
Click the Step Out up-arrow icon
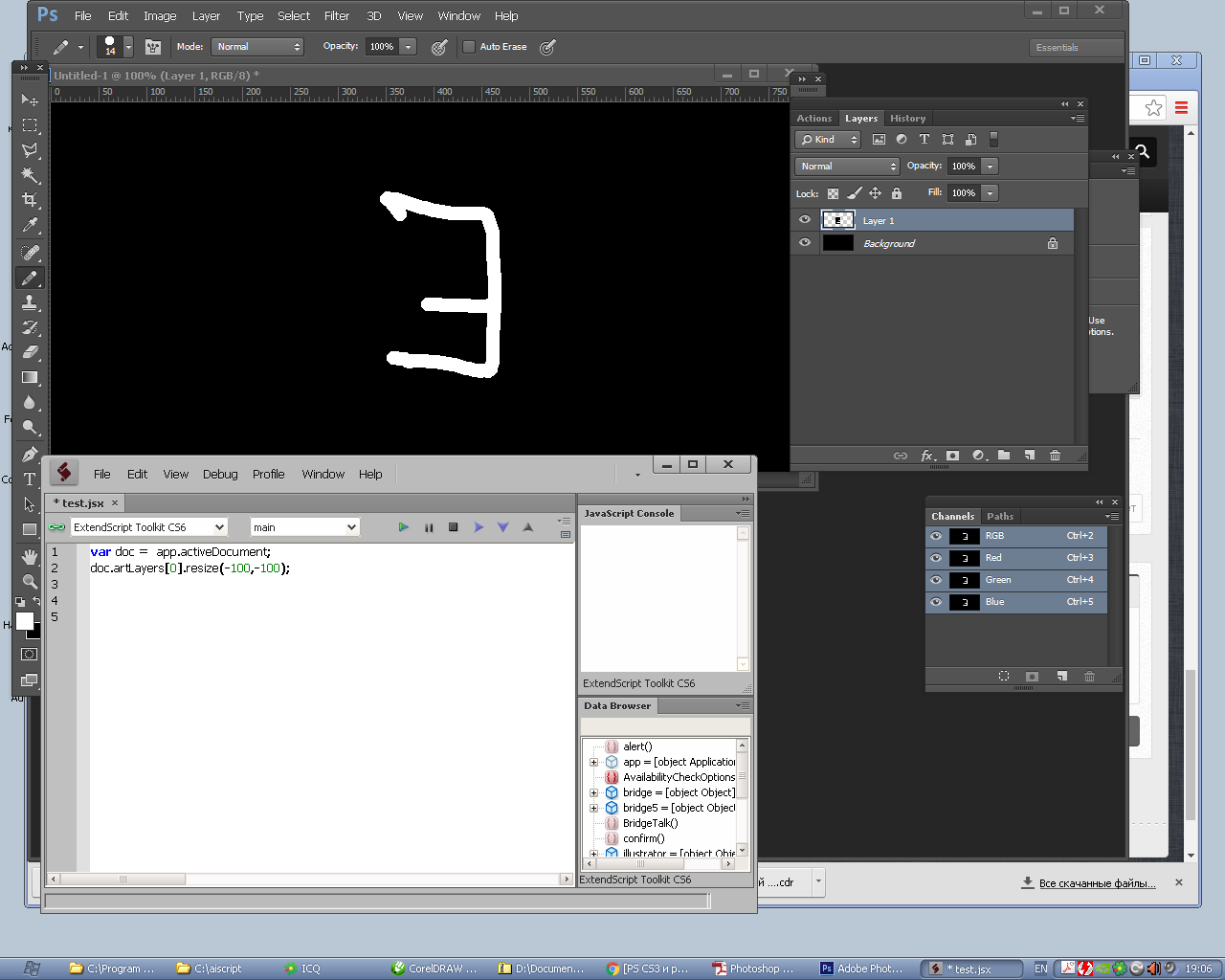528,527
